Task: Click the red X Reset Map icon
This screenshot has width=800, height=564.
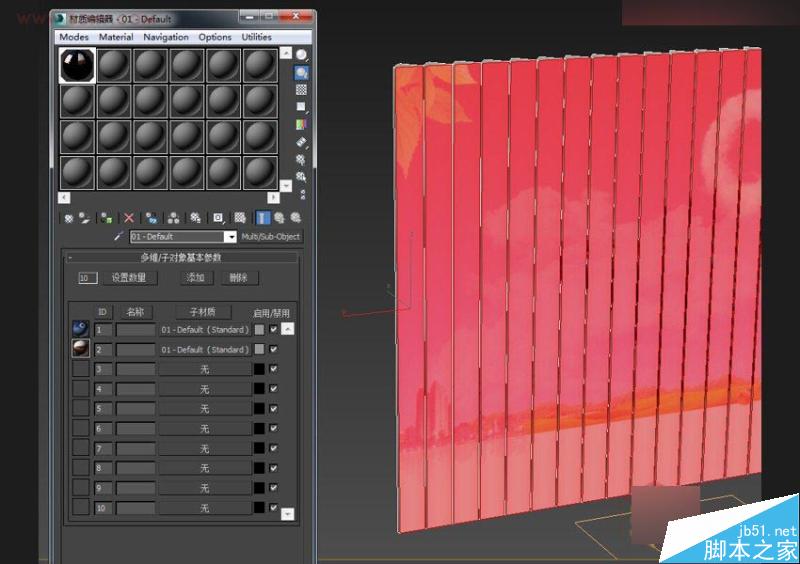Action: point(129,218)
